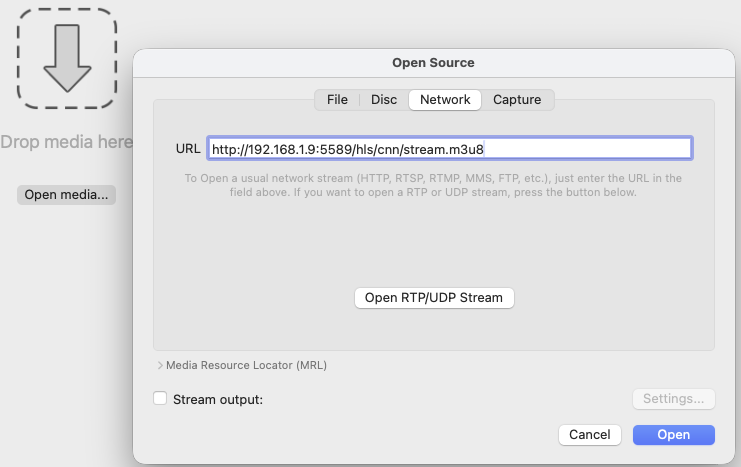741x467 pixels.
Task: Click the network stream help text
Action: click(433, 185)
